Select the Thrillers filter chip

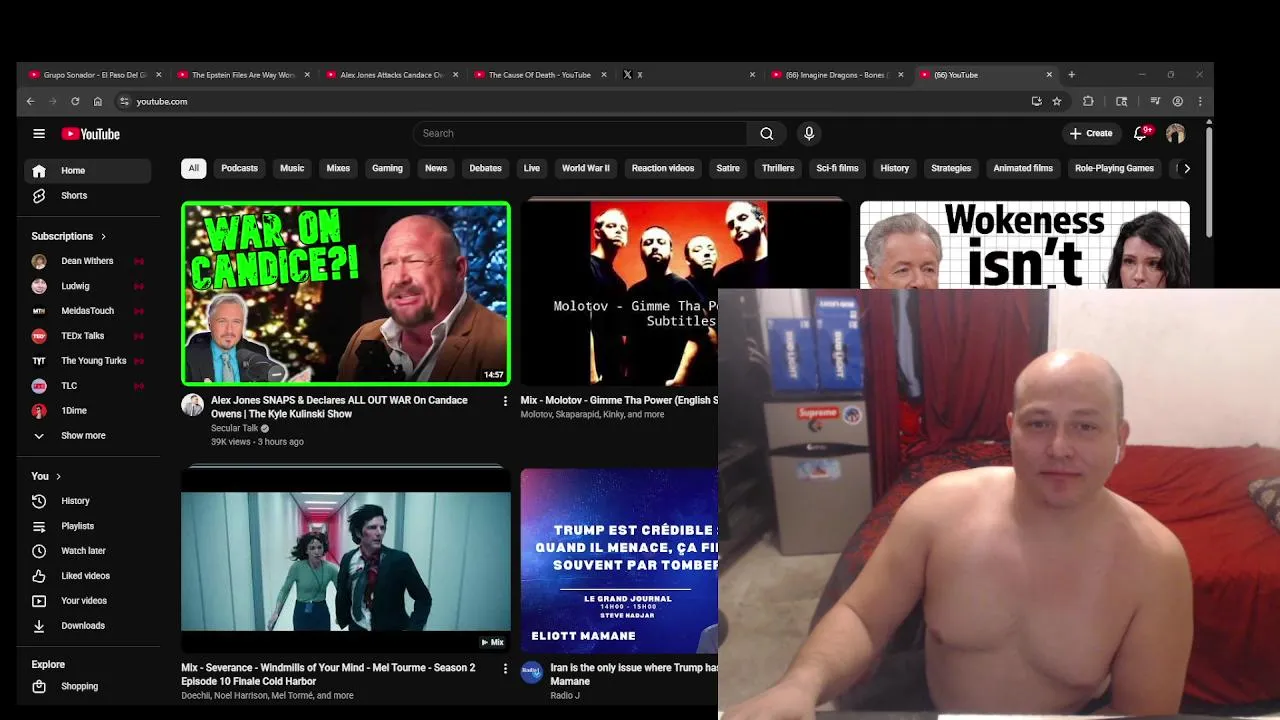pyautogui.click(x=778, y=168)
